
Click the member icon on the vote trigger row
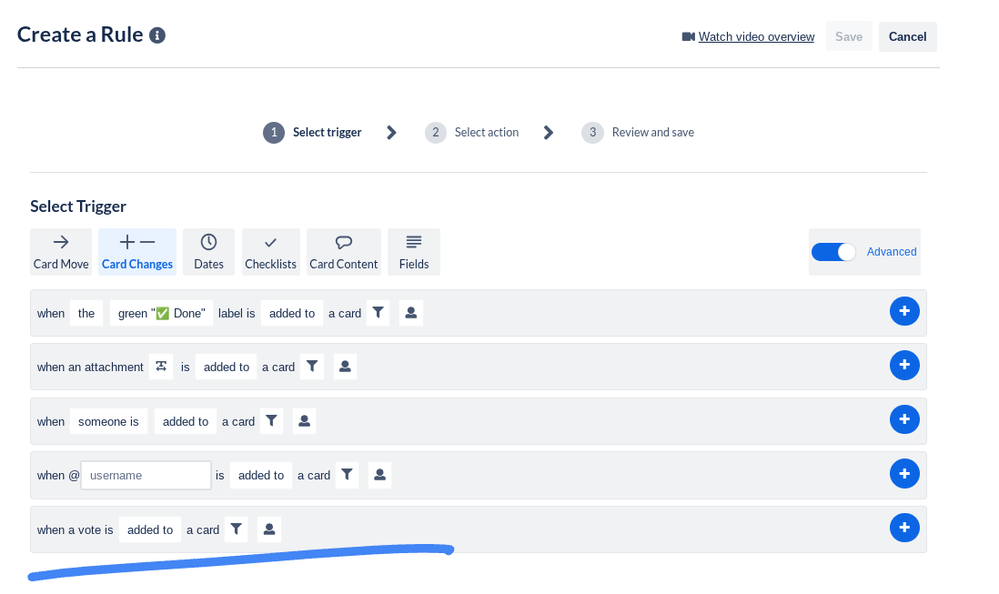[x=268, y=528]
